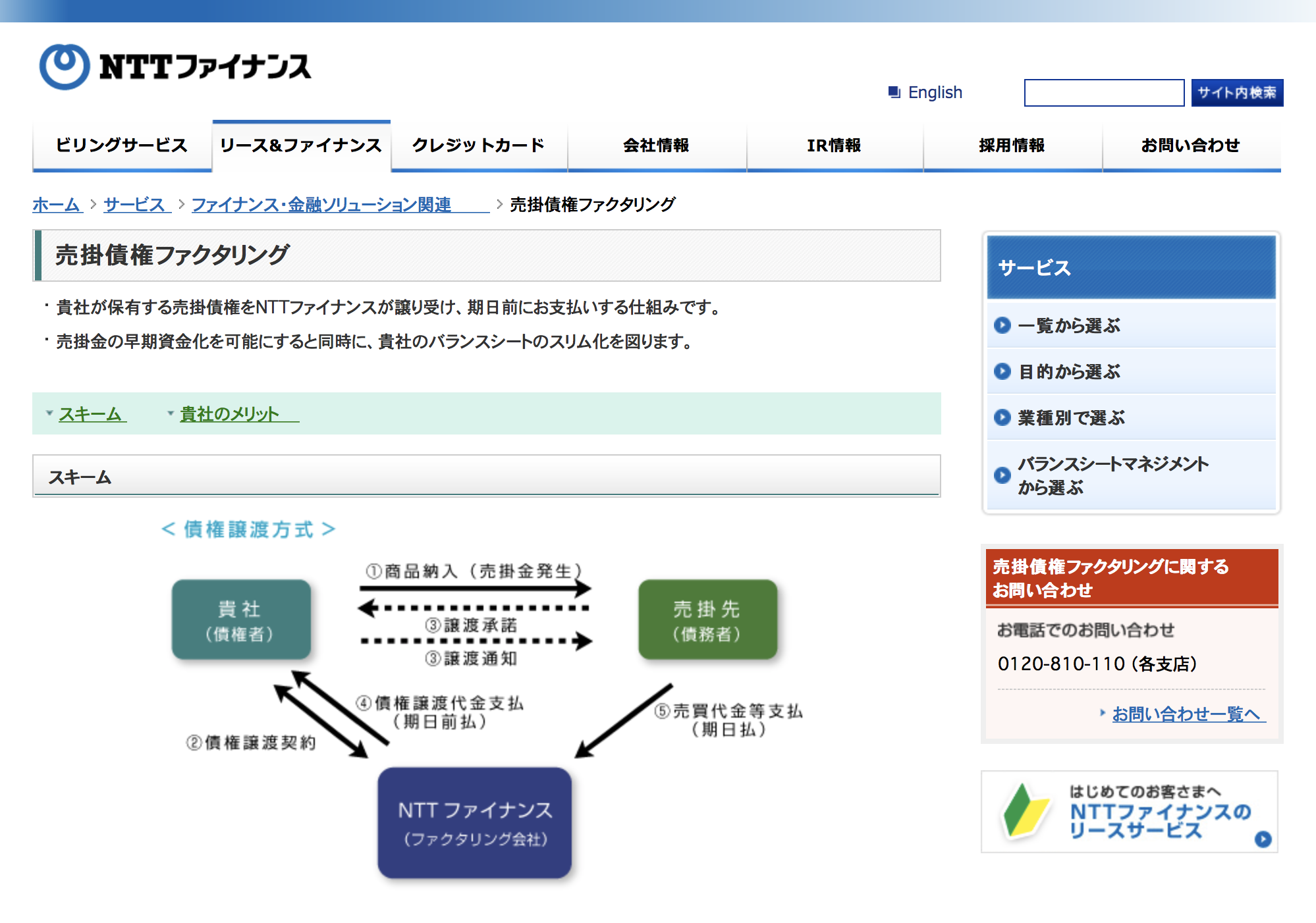Open the 会社情報 tab
This screenshot has width=1316, height=923.
click(x=657, y=145)
